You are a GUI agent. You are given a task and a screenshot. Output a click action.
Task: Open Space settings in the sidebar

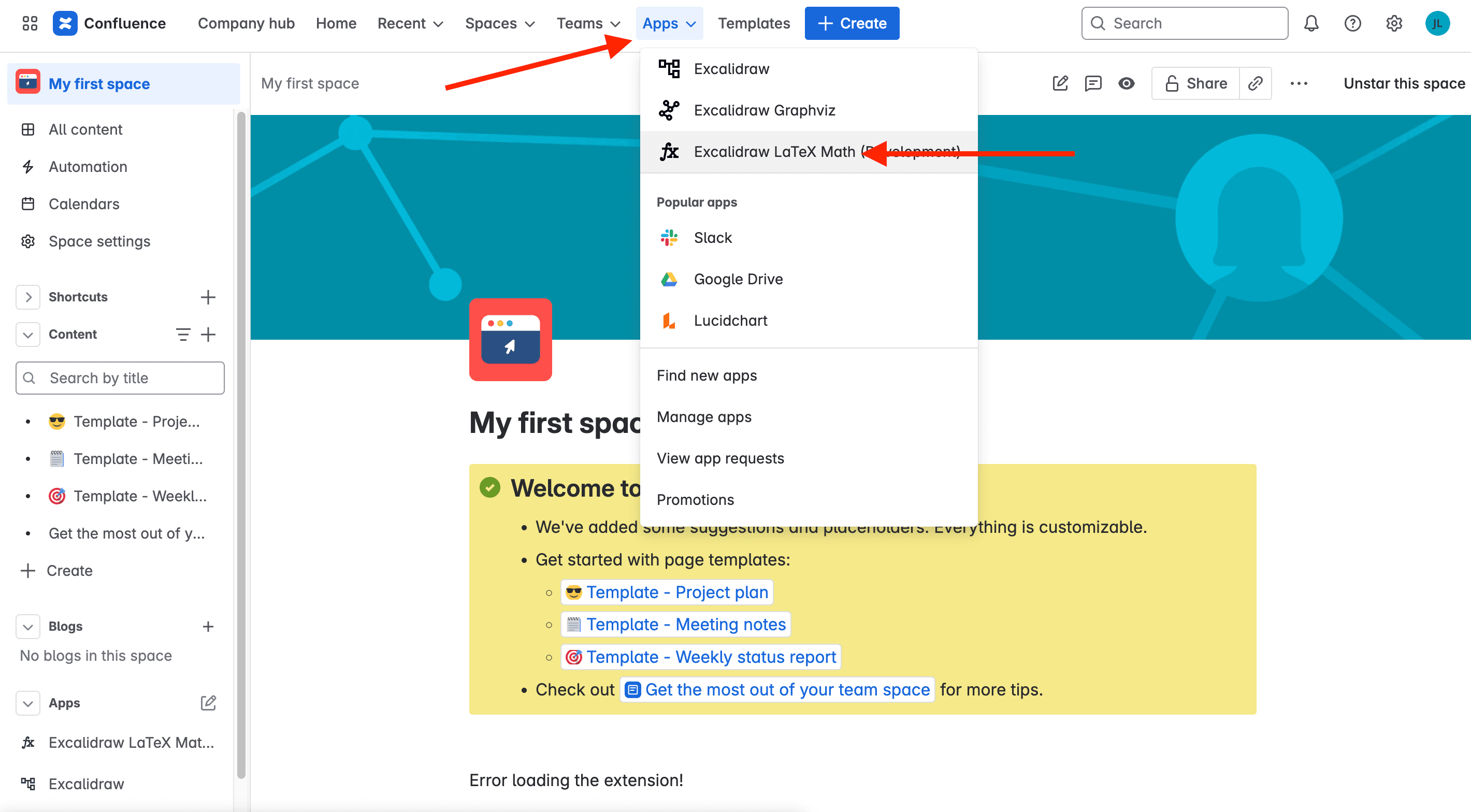click(120, 241)
